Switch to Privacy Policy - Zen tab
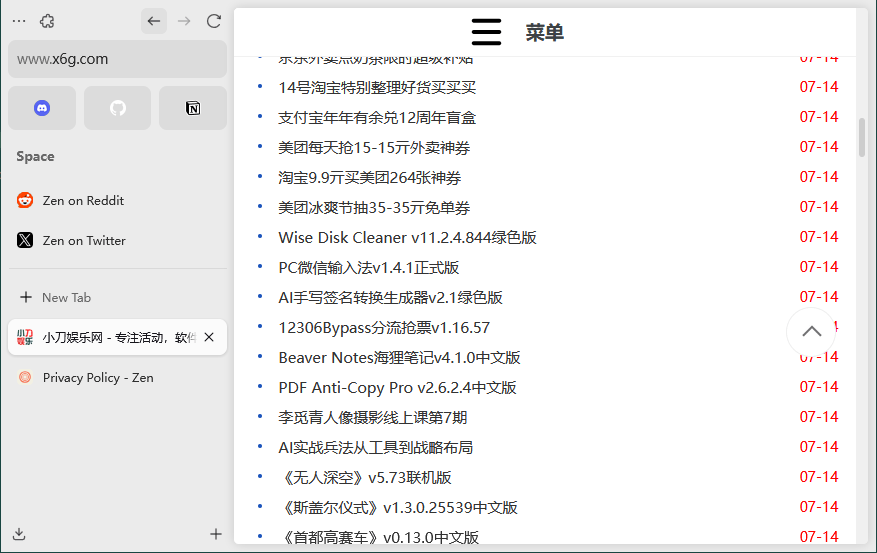This screenshot has height=553, width=877. click(98, 377)
